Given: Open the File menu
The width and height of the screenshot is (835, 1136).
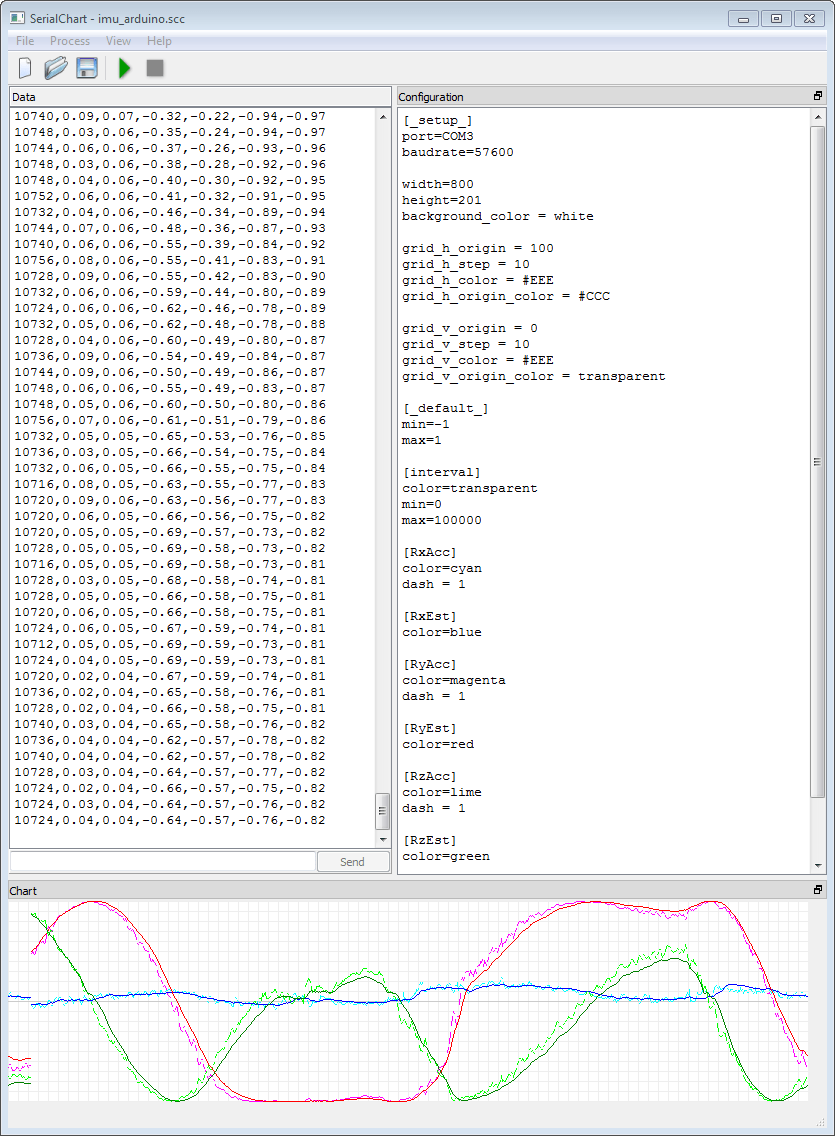Looking at the screenshot, I should click(x=24, y=41).
